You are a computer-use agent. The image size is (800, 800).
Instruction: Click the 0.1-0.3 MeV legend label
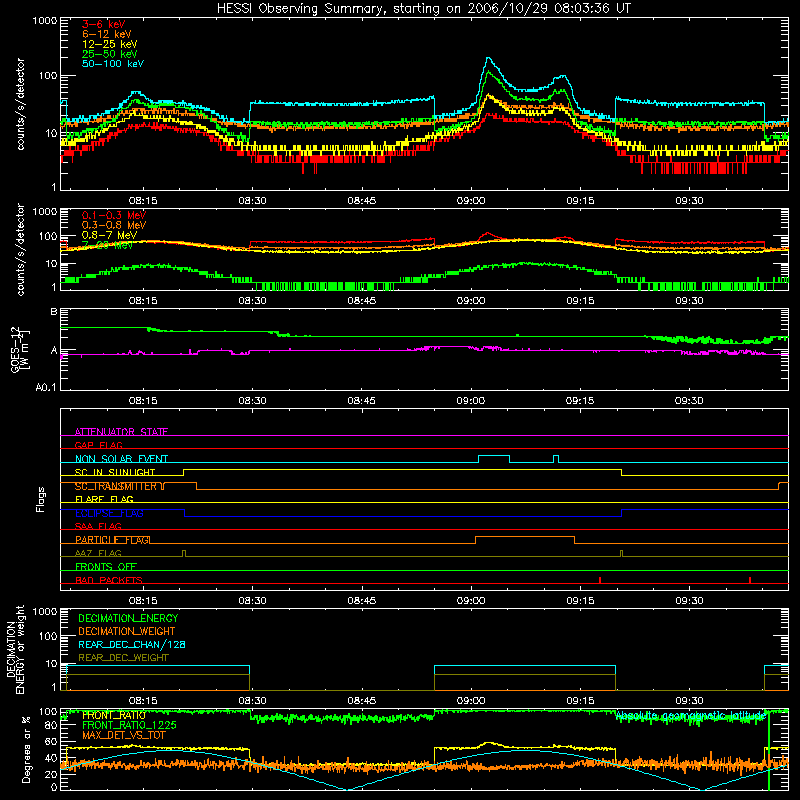(x=113, y=215)
